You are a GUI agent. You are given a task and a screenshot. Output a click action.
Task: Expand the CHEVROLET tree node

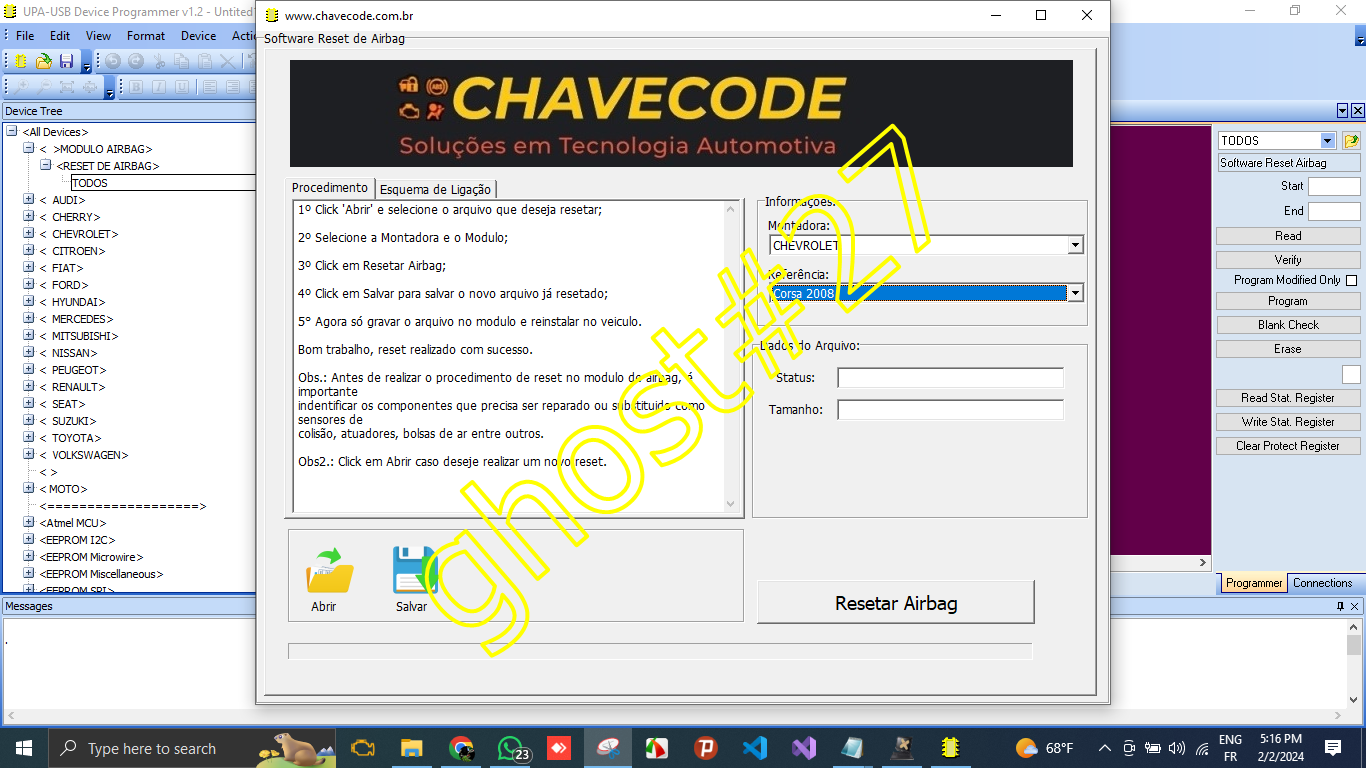tap(29, 233)
